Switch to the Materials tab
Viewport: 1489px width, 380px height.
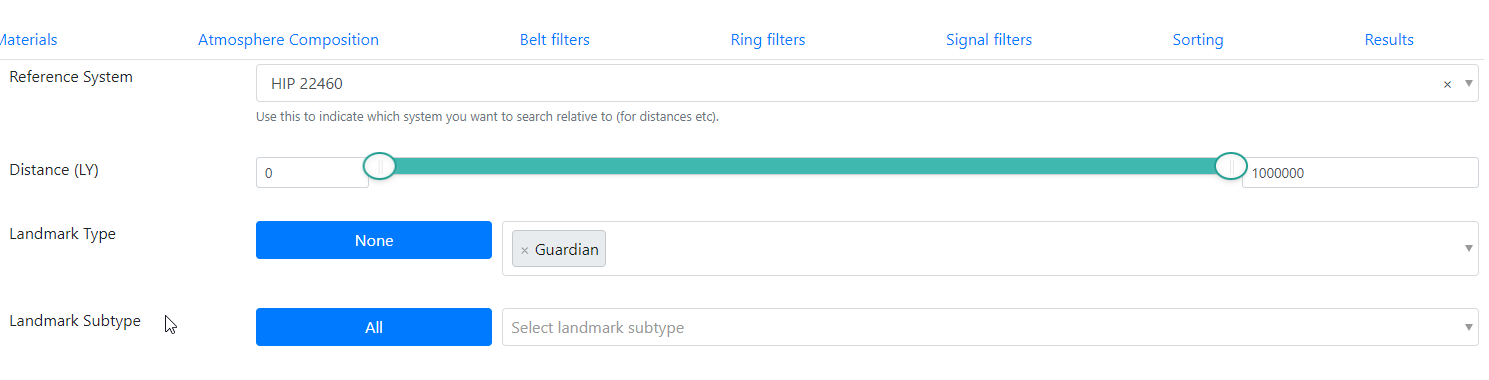pyautogui.click(x=27, y=40)
